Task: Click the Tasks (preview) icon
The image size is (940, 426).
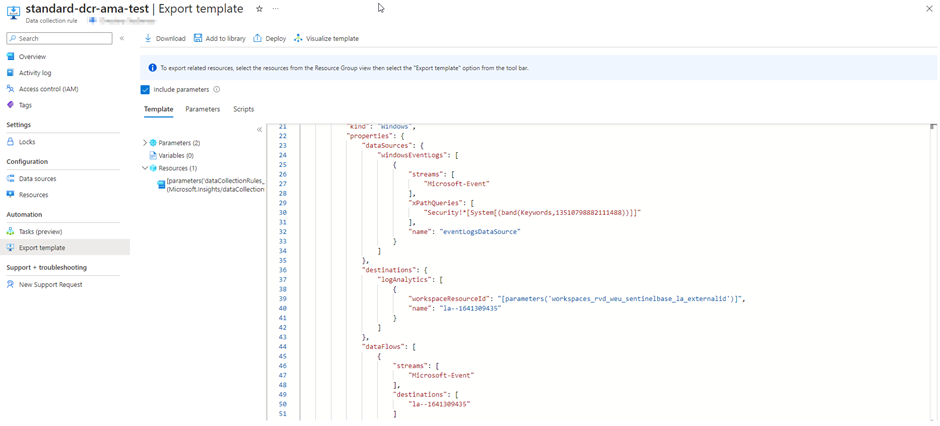Action: click(10, 231)
